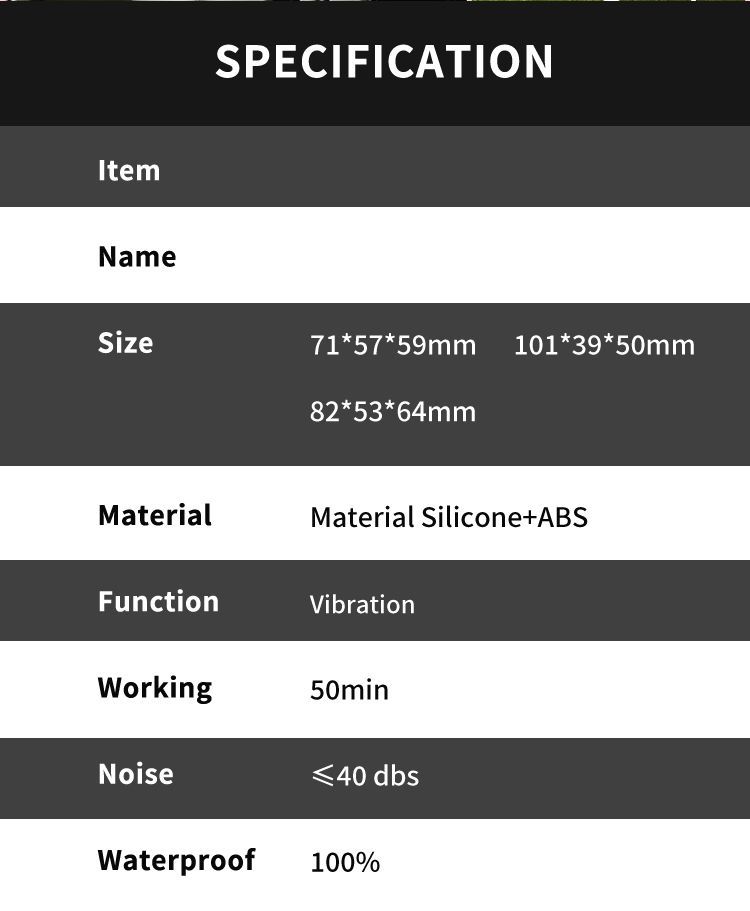This screenshot has width=750, height=911.
Task: Click the 100% waterproof value
Action: click(345, 862)
